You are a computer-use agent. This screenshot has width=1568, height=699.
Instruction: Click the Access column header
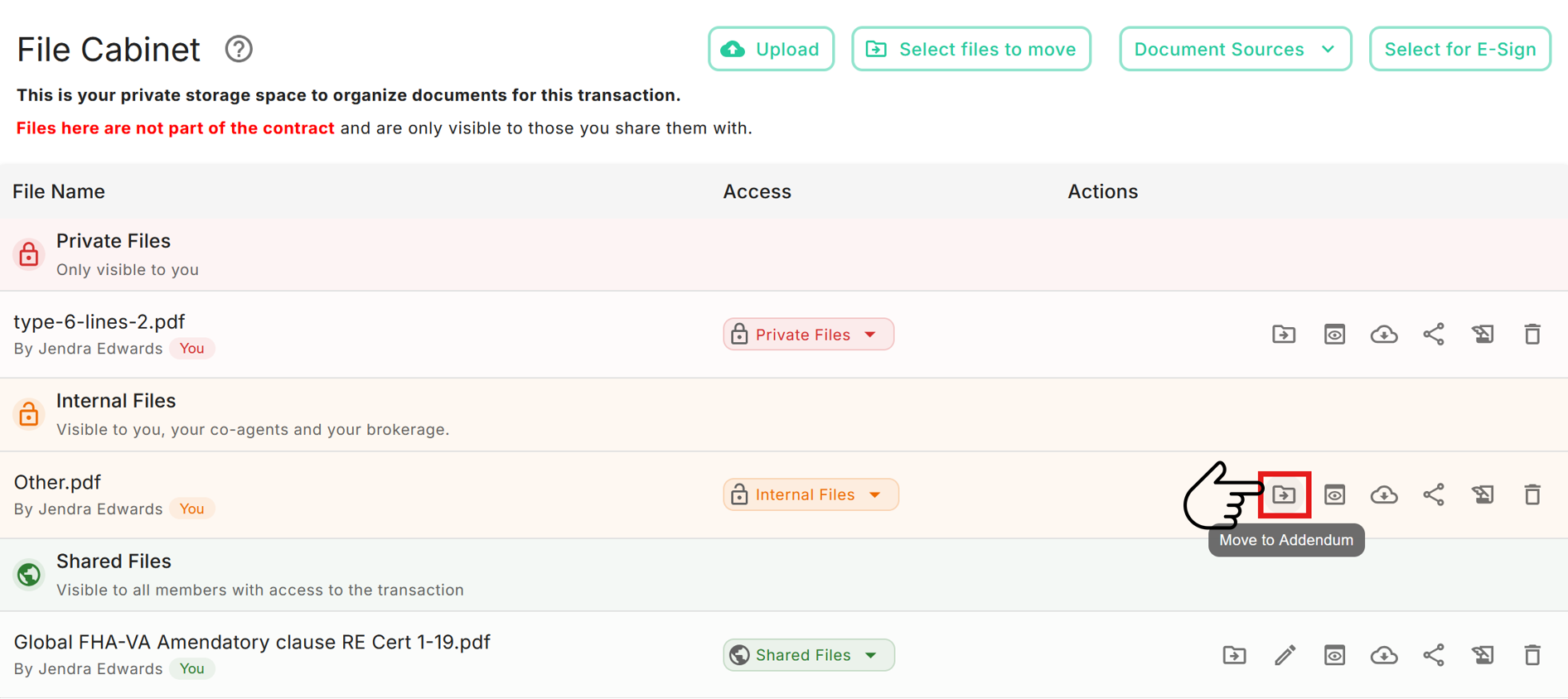(x=757, y=191)
